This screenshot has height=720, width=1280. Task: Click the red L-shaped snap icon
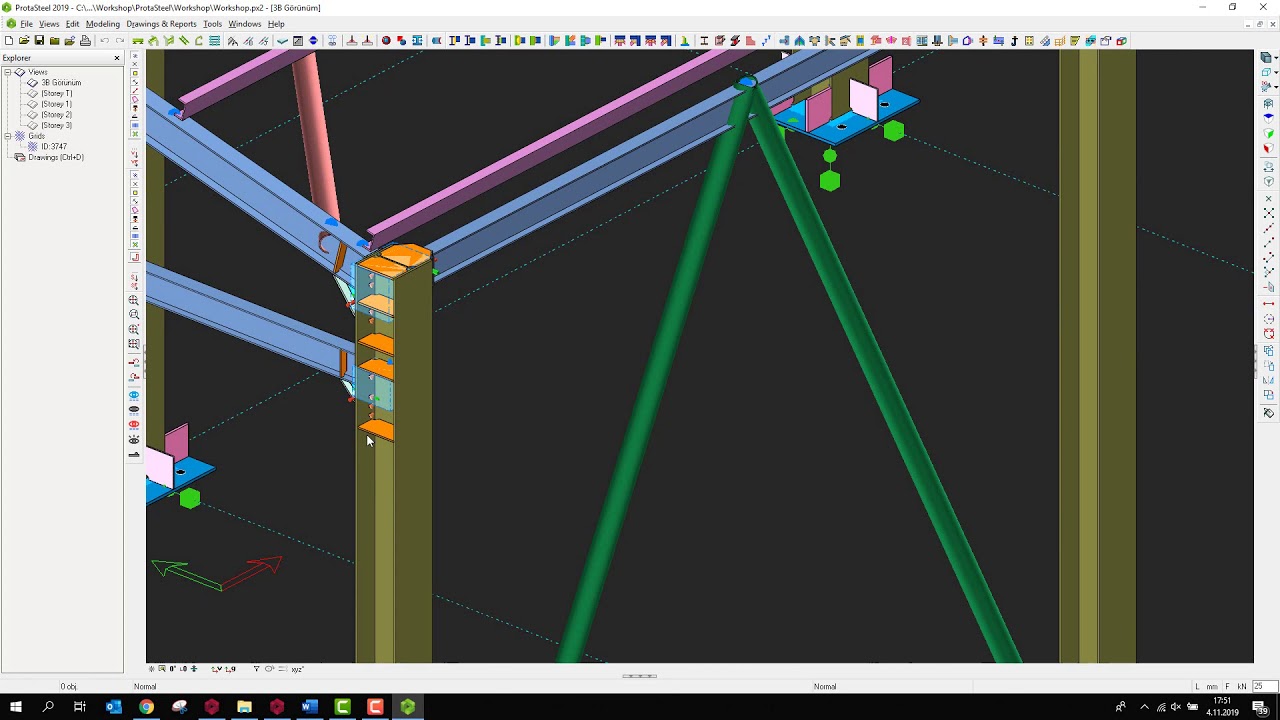pos(134,257)
